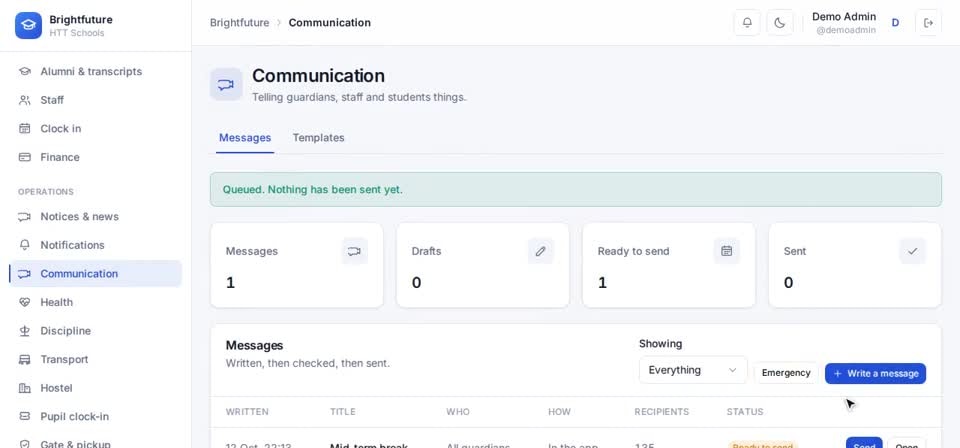Click the Clock in calendar icon
Image resolution: width=960 pixels, height=448 pixels.
click(24, 129)
